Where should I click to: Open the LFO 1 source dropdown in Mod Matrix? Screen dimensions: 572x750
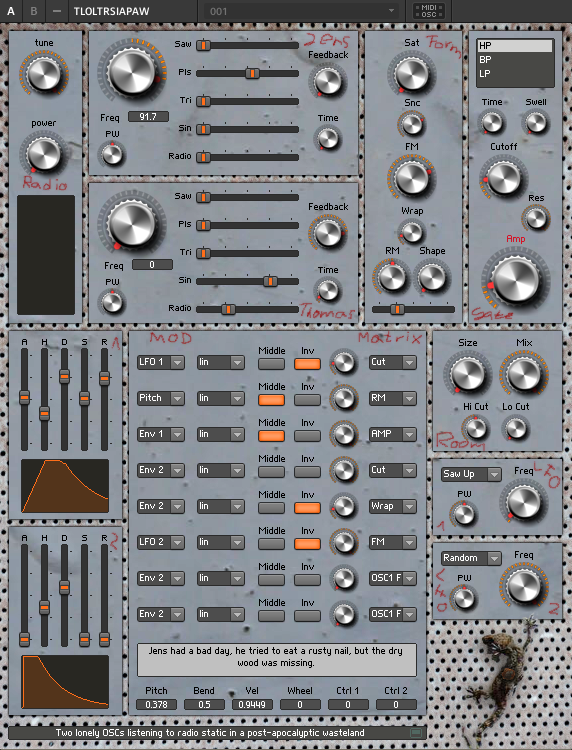(x=161, y=362)
